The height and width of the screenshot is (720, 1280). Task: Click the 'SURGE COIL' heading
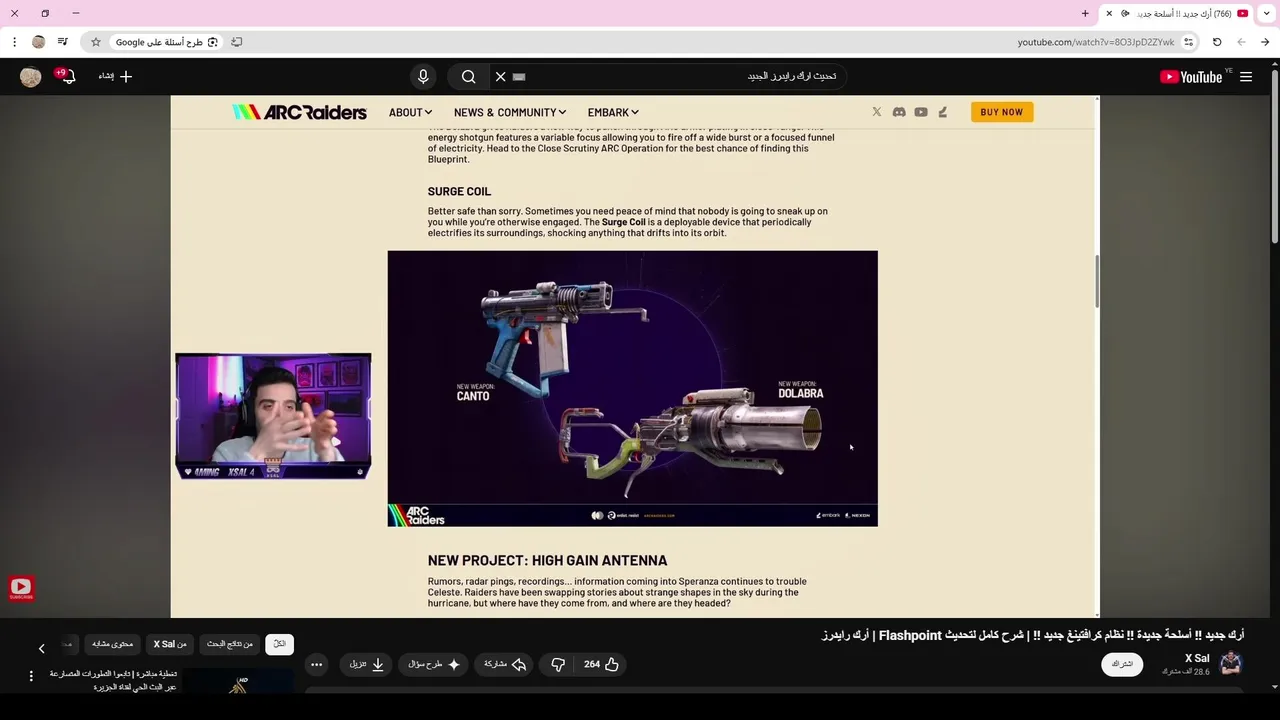pos(459,191)
